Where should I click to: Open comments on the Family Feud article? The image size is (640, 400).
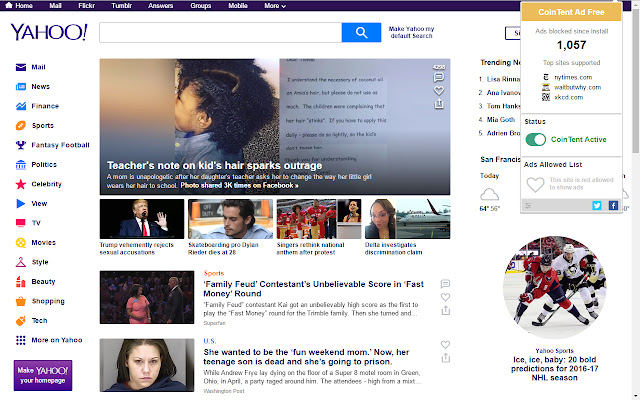(x=445, y=284)
